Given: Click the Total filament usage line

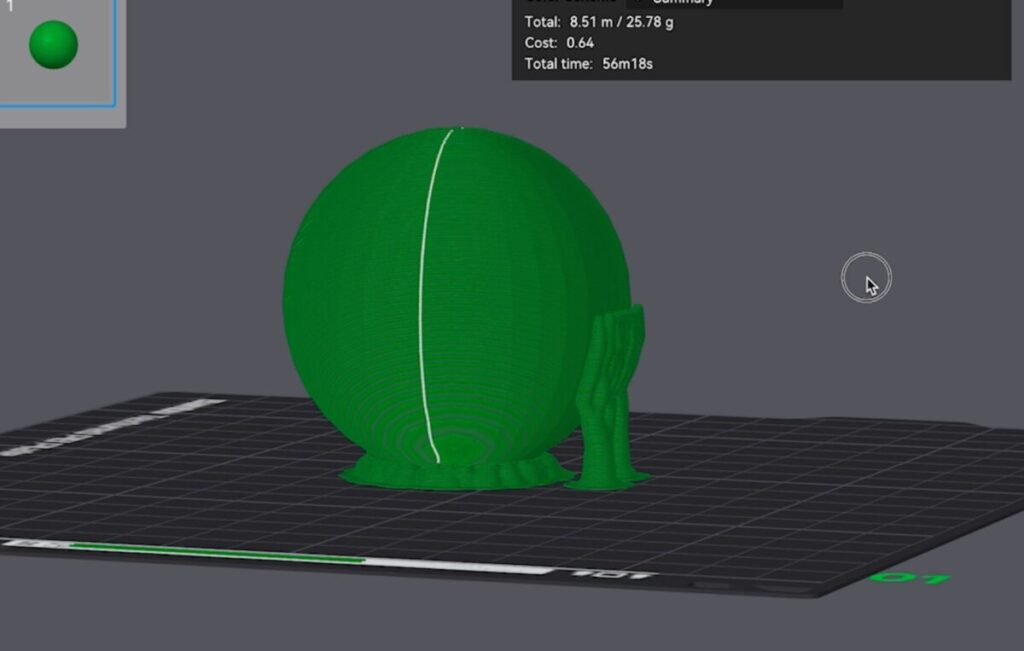Looking at the screenshot, I should pyautogui.click(x=598, y=22).
